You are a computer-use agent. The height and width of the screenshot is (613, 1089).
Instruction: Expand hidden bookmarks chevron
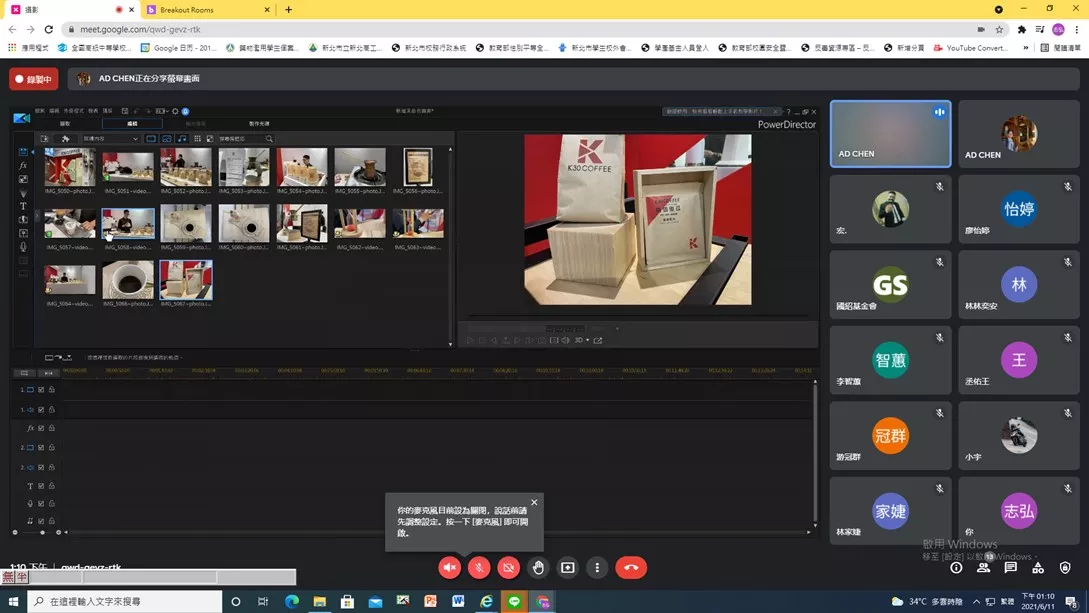coord(1026,48)
